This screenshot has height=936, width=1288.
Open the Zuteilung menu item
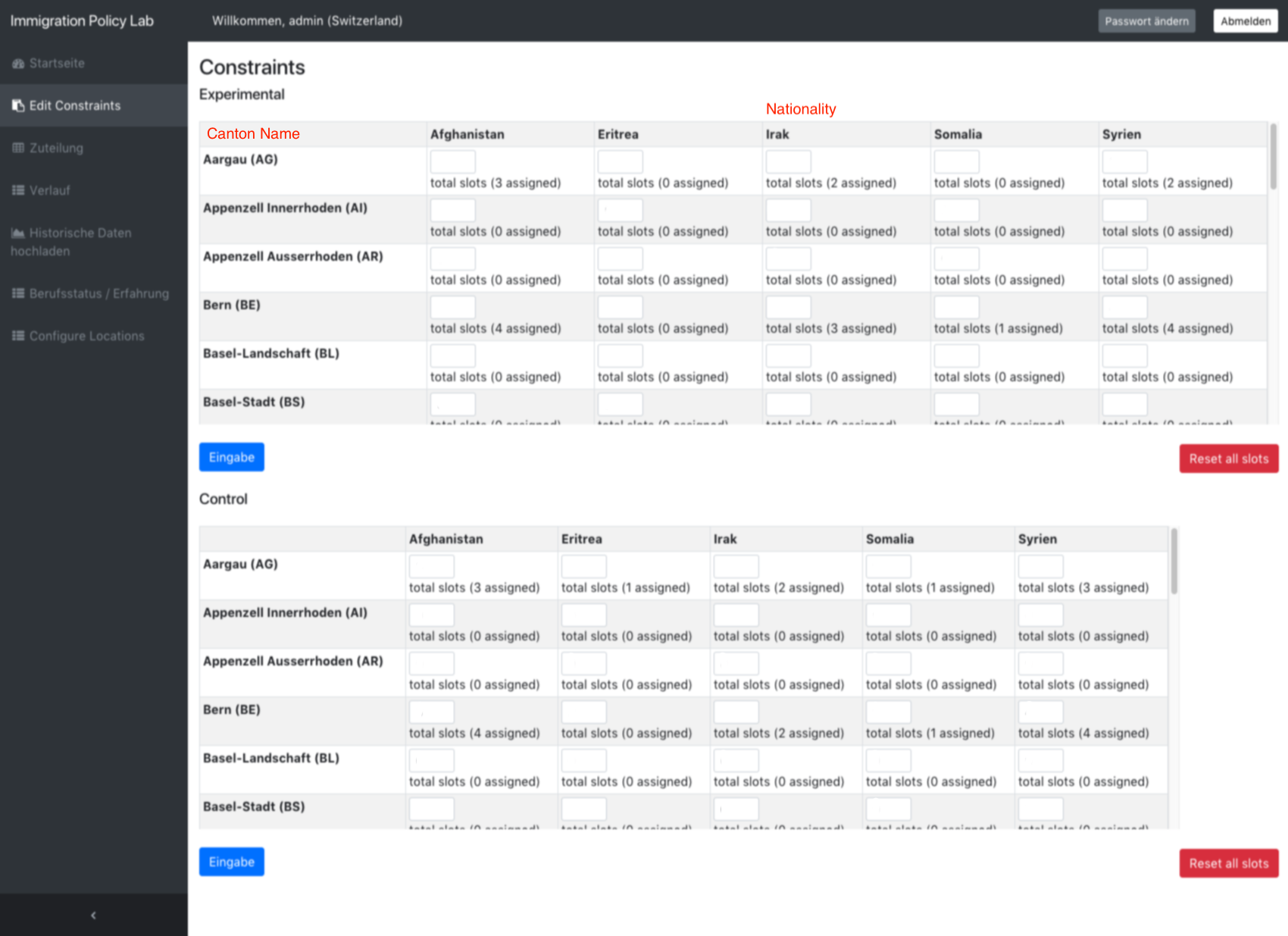(56, 148)
